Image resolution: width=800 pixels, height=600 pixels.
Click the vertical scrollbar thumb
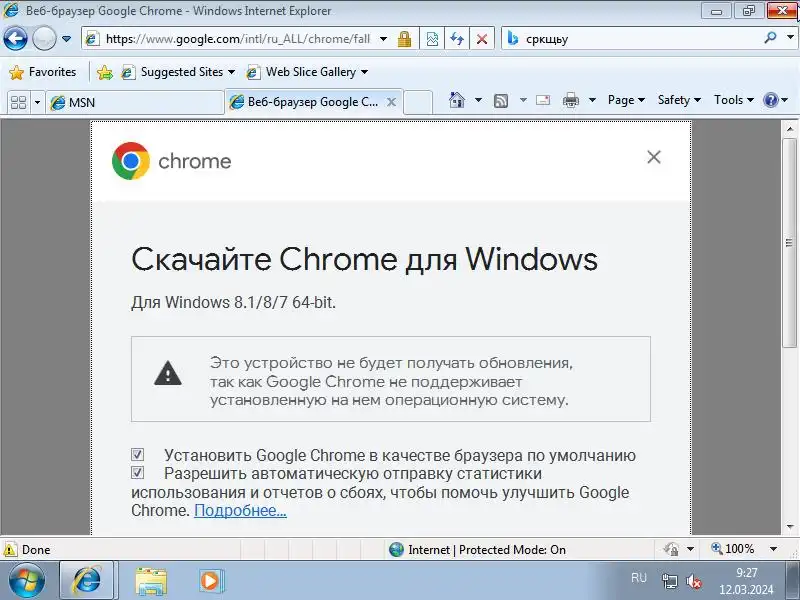[x=790, y=243]
